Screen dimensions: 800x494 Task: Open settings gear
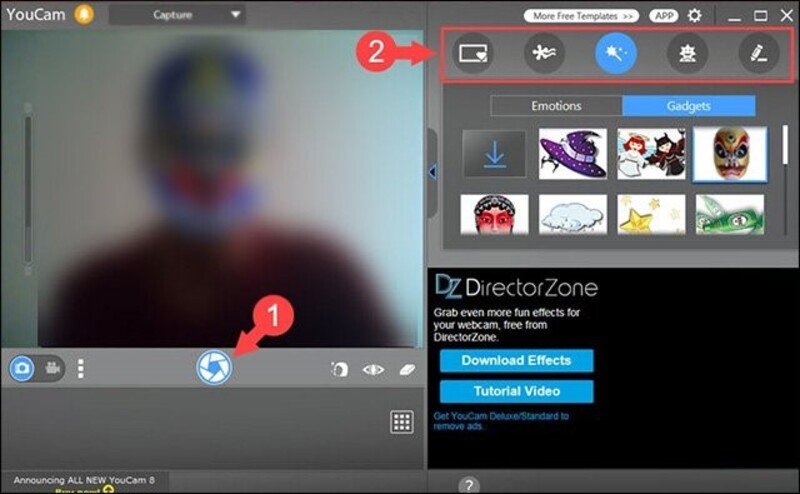coord(694,16)
